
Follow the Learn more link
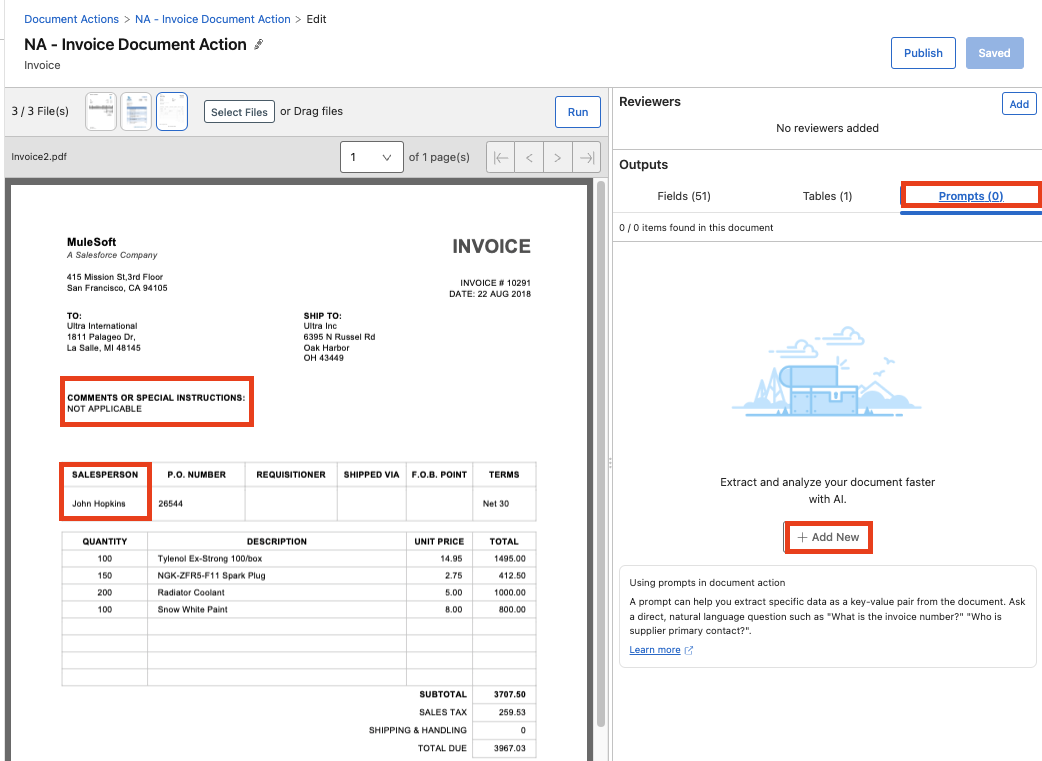point(655,650)
